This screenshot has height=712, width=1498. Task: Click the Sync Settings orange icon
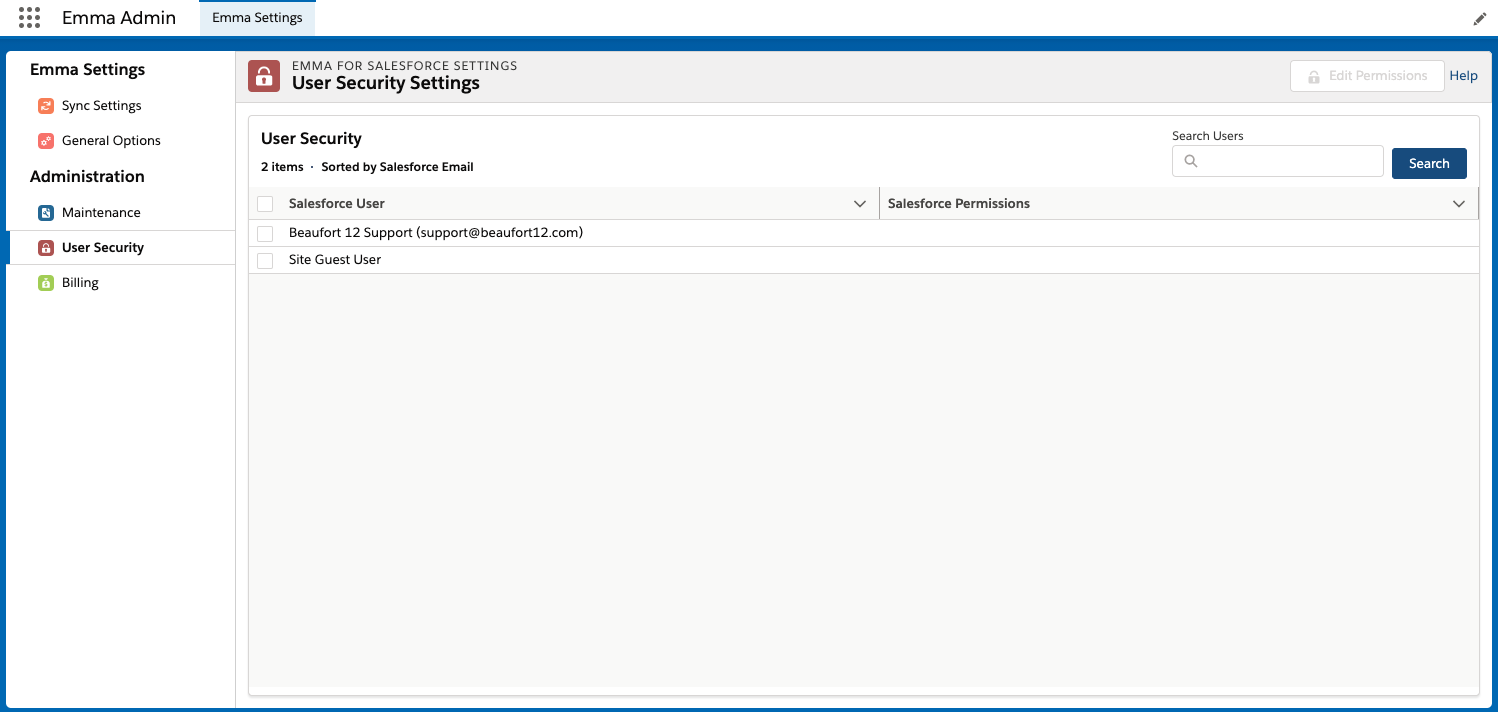[x=46, y=106]
